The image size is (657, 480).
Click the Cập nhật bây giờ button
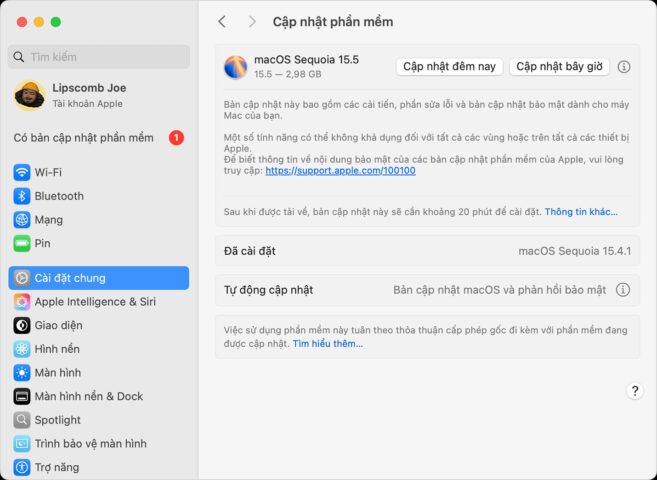[559, 67]
